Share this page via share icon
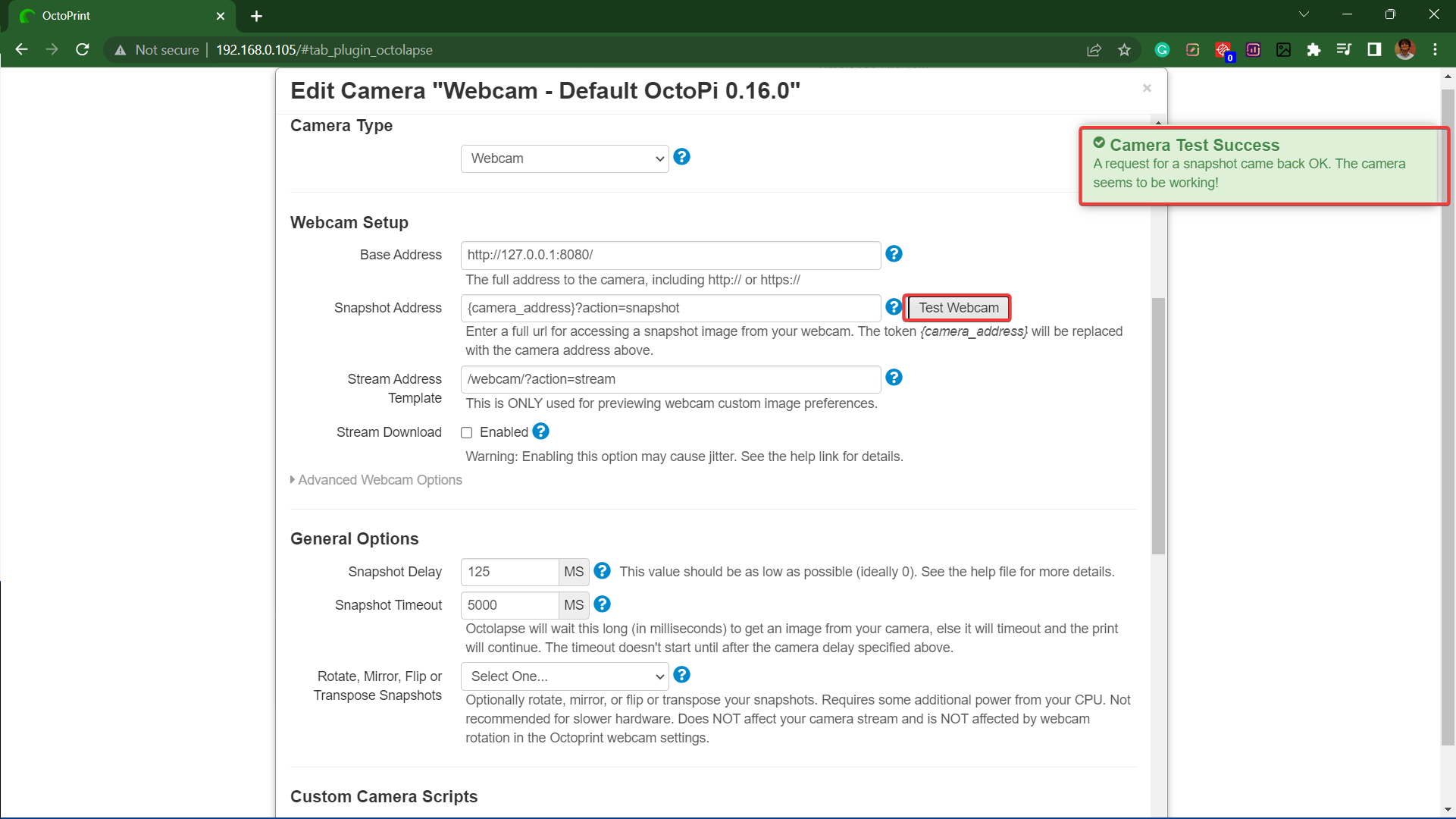 pos(1094,50)
